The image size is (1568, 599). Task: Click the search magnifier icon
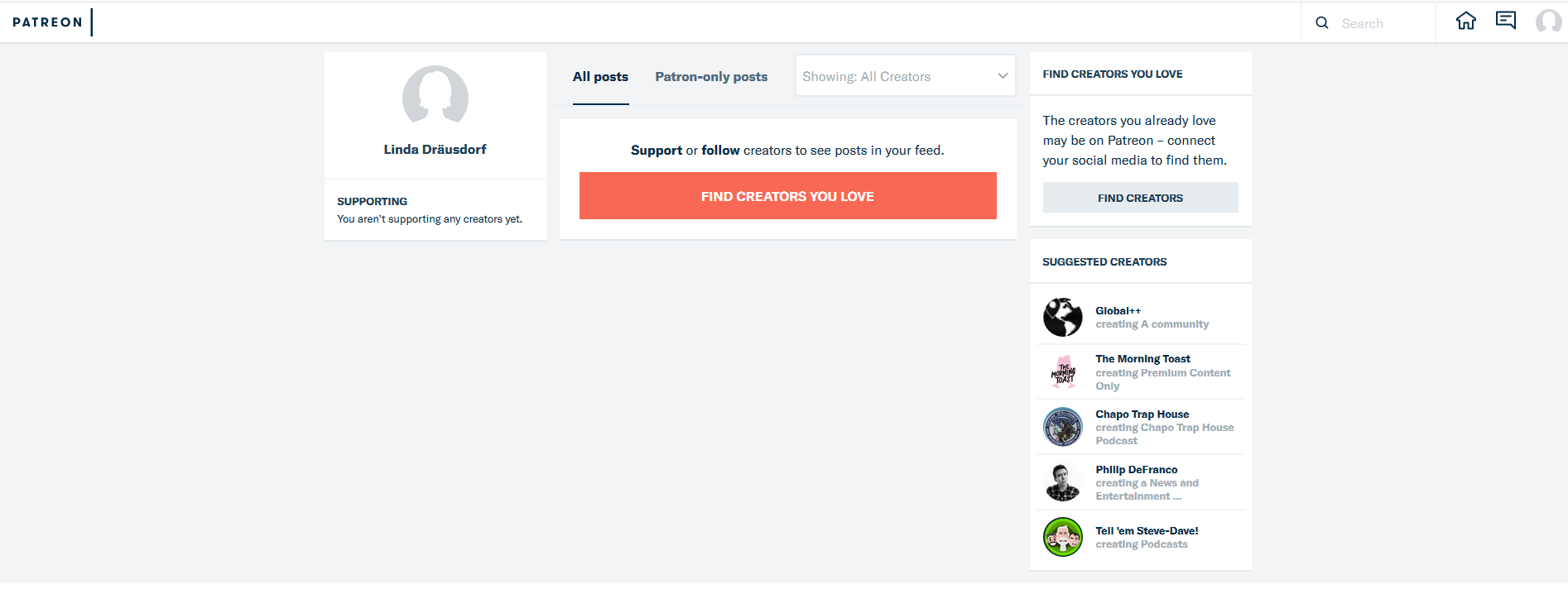[1322, 23]
